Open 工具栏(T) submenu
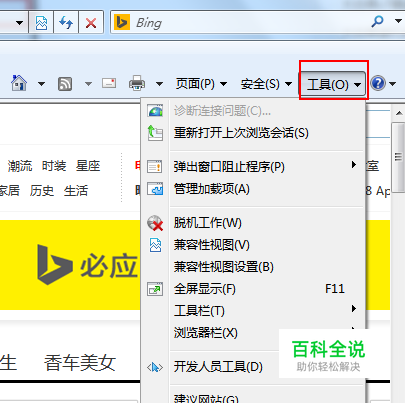405x403 pixels. point(254,311)
